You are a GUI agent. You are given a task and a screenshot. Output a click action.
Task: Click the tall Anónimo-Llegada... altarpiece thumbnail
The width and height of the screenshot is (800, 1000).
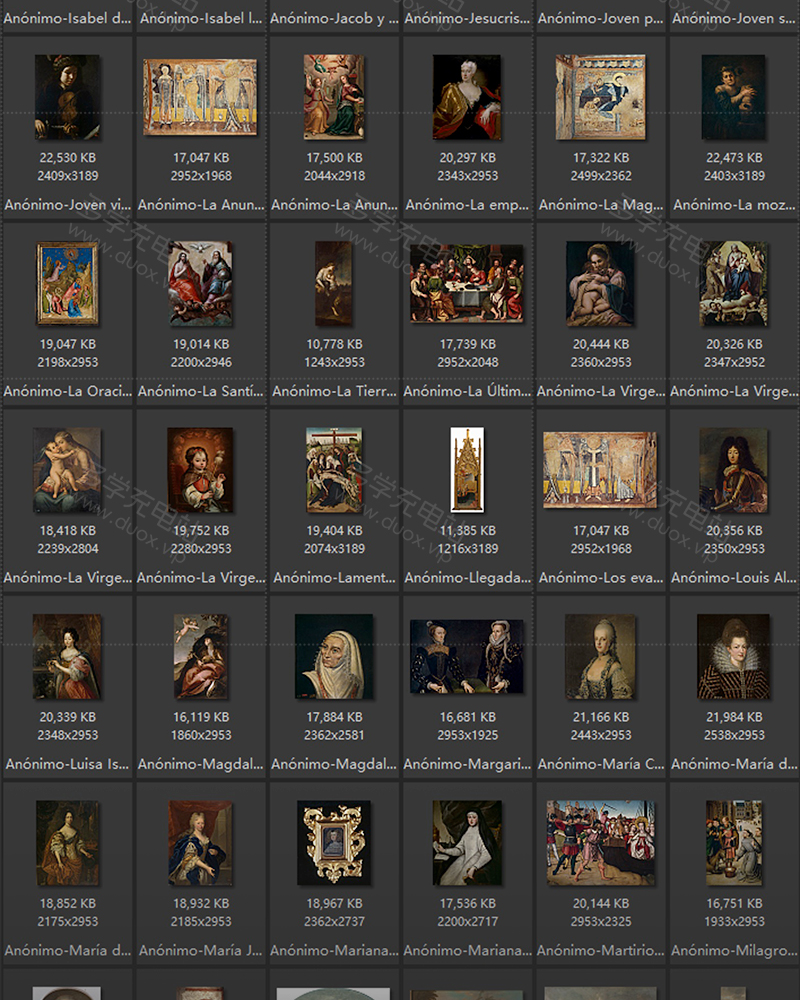[467, 470]
